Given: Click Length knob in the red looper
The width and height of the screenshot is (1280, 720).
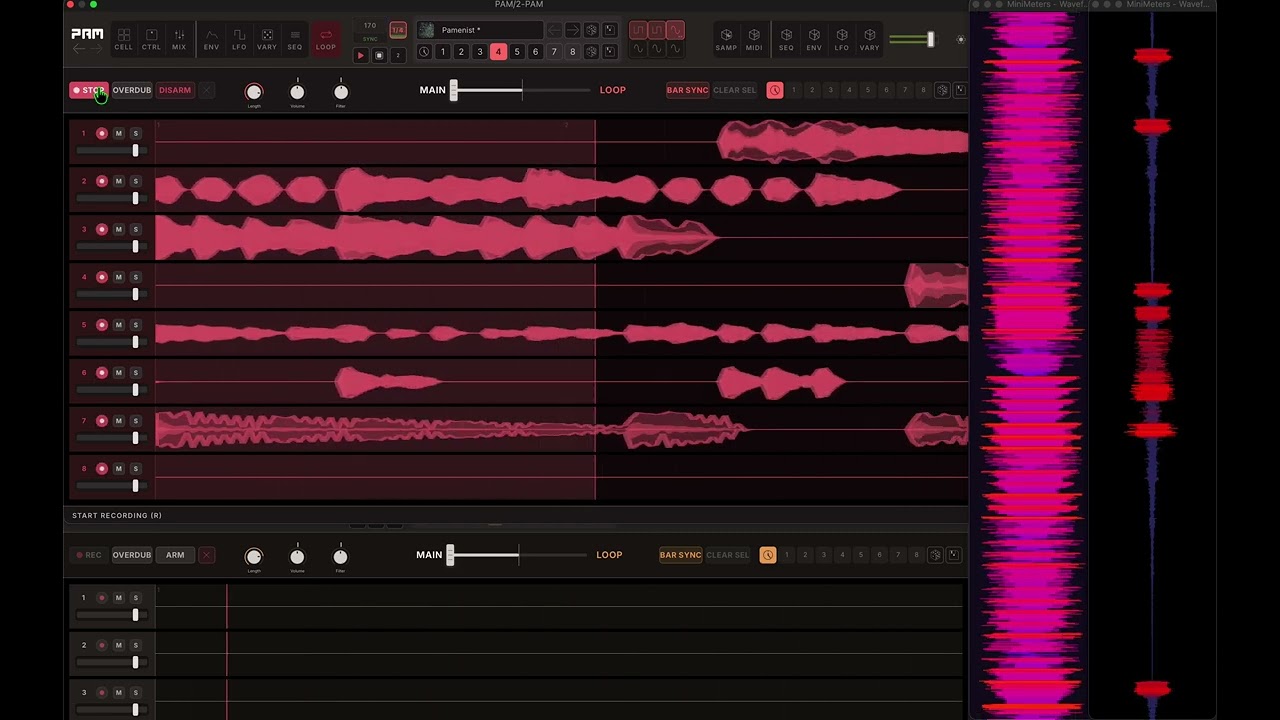Looking at the screenshot, I should (254, 92).
